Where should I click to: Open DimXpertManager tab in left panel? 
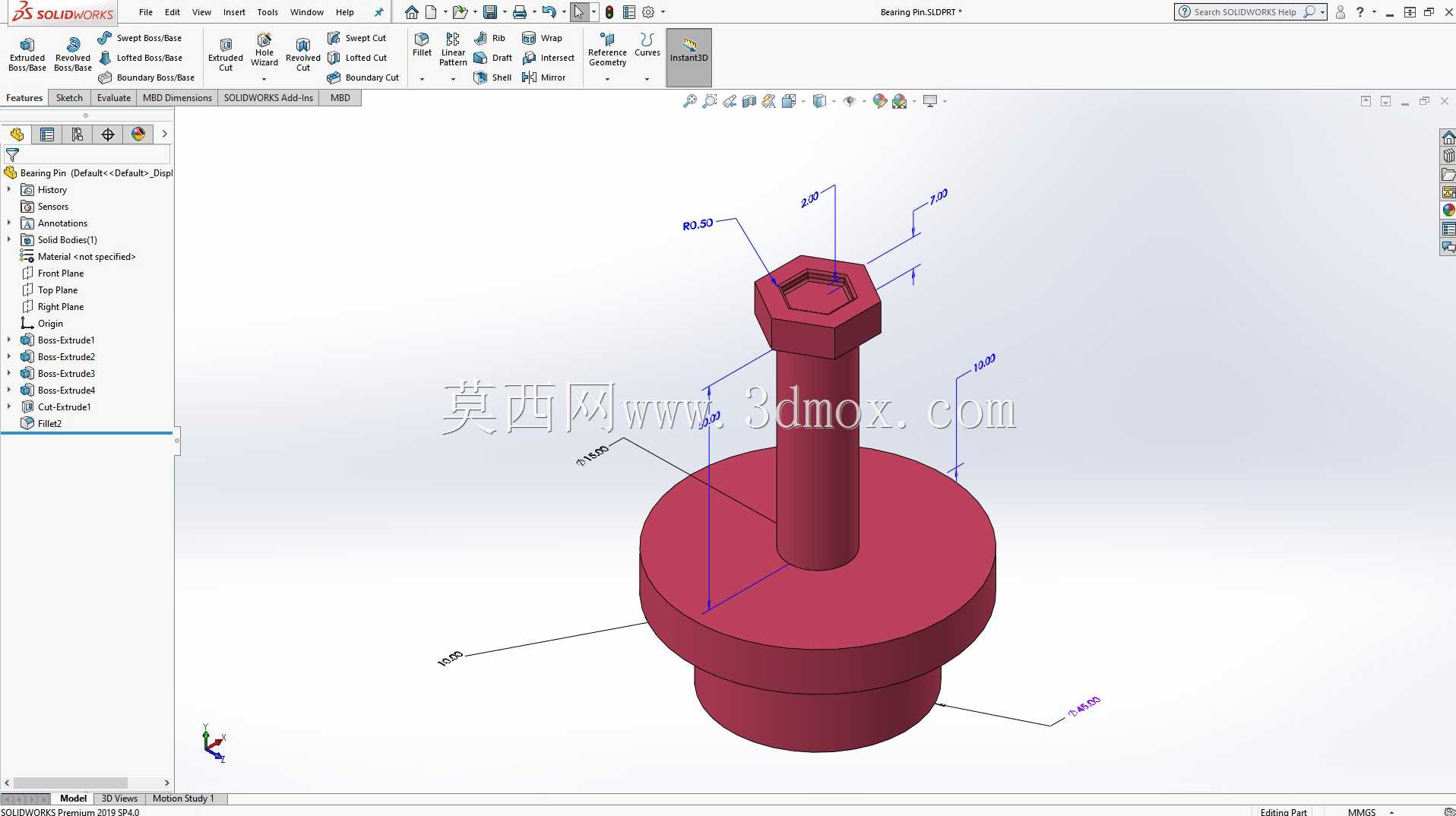click(108, 134)
